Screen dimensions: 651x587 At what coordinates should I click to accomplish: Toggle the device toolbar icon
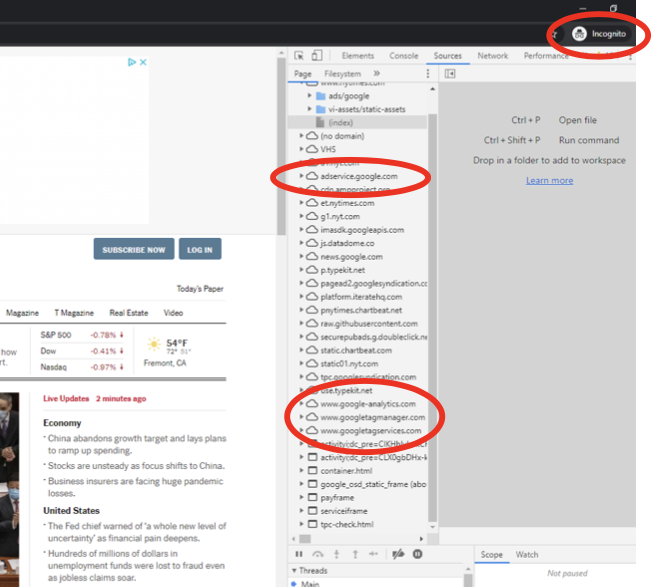pos(317,55)
